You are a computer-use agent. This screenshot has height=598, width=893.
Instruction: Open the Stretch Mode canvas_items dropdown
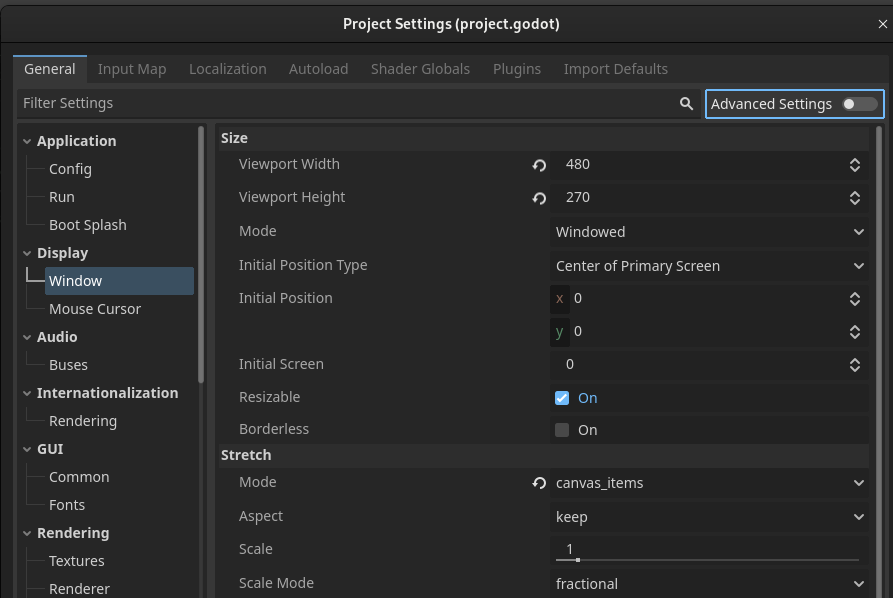click(x=709, y=483)
